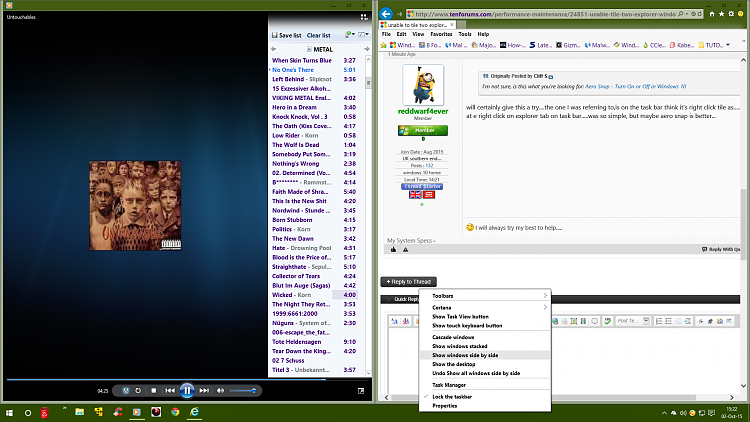
Task: Expand My System Specs
Action: point(411,241)
